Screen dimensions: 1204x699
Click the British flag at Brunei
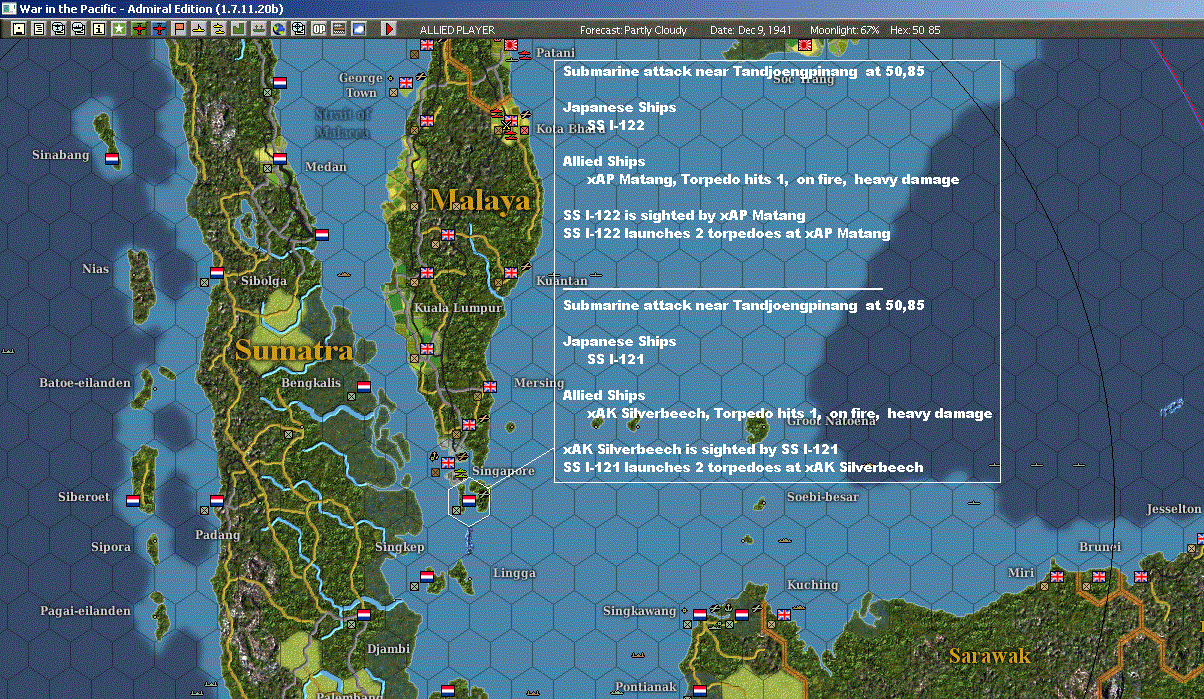point(1098,576)
